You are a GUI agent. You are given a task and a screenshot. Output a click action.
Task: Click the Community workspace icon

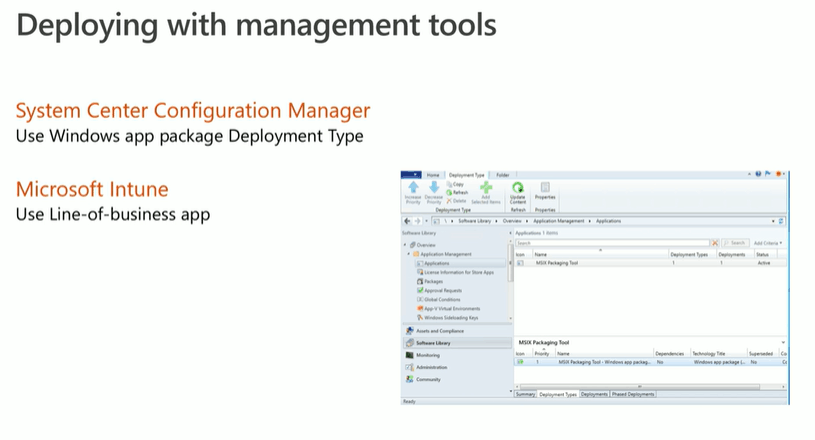(410, 379)
